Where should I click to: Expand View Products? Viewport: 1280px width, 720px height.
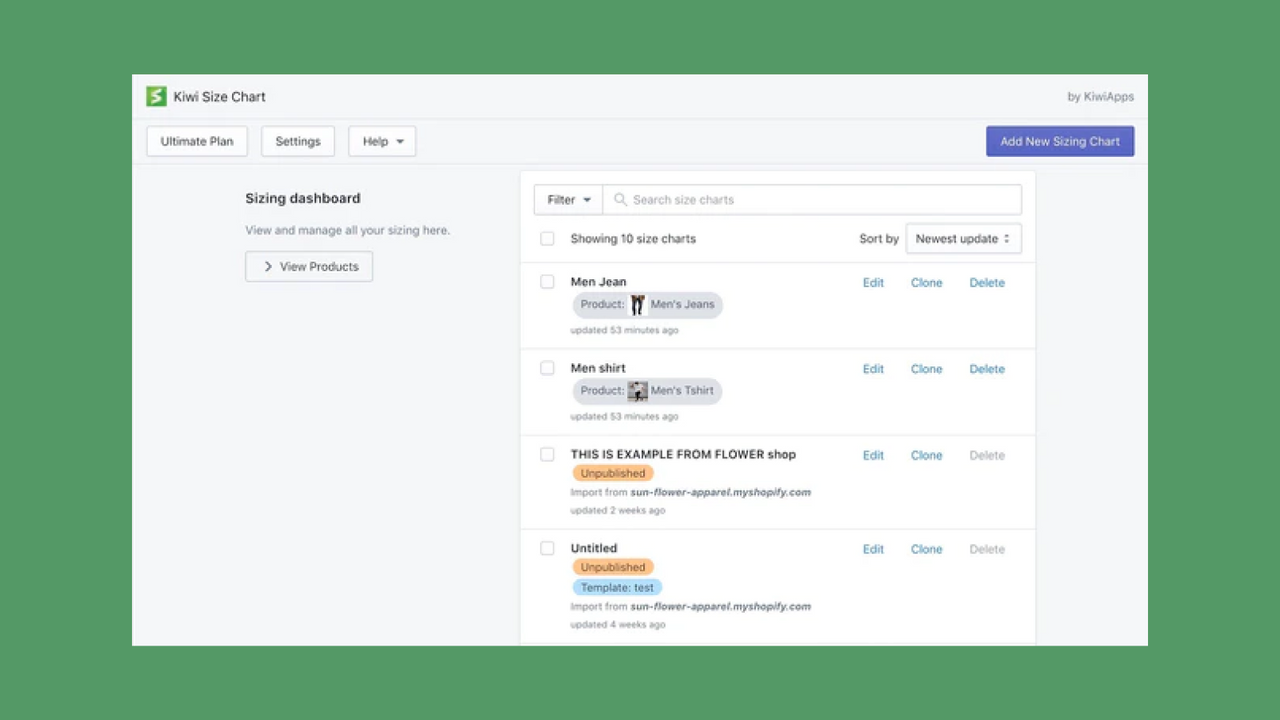[x=309, y=267]
